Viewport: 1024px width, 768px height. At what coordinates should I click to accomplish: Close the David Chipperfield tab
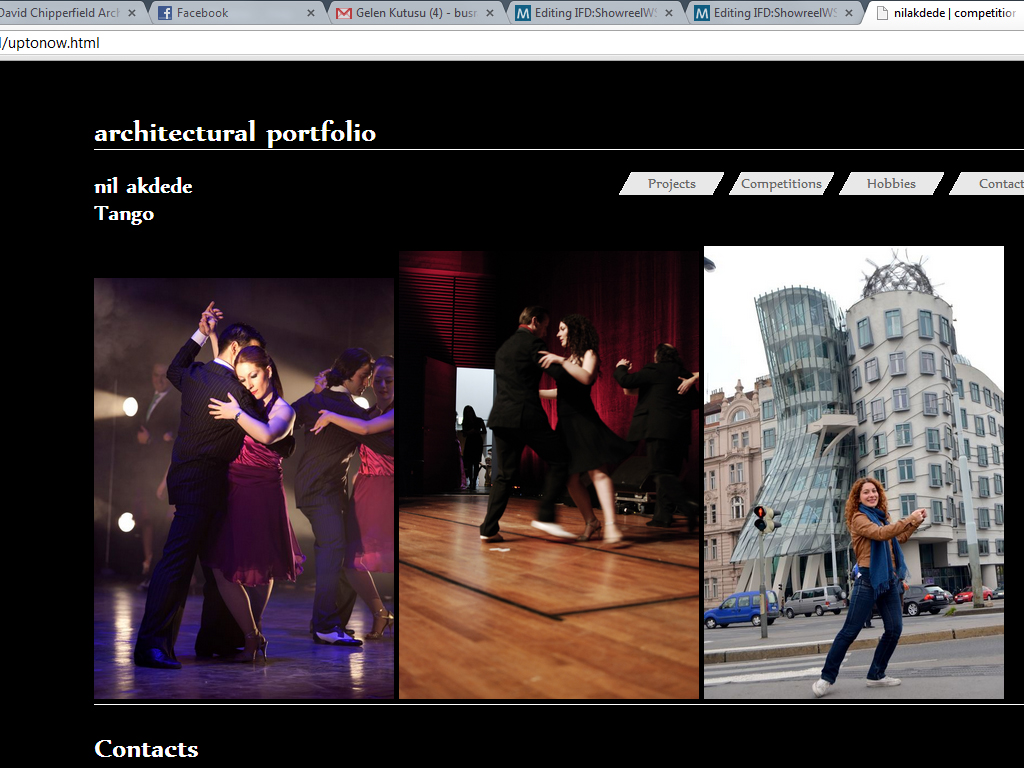(132, 13)
